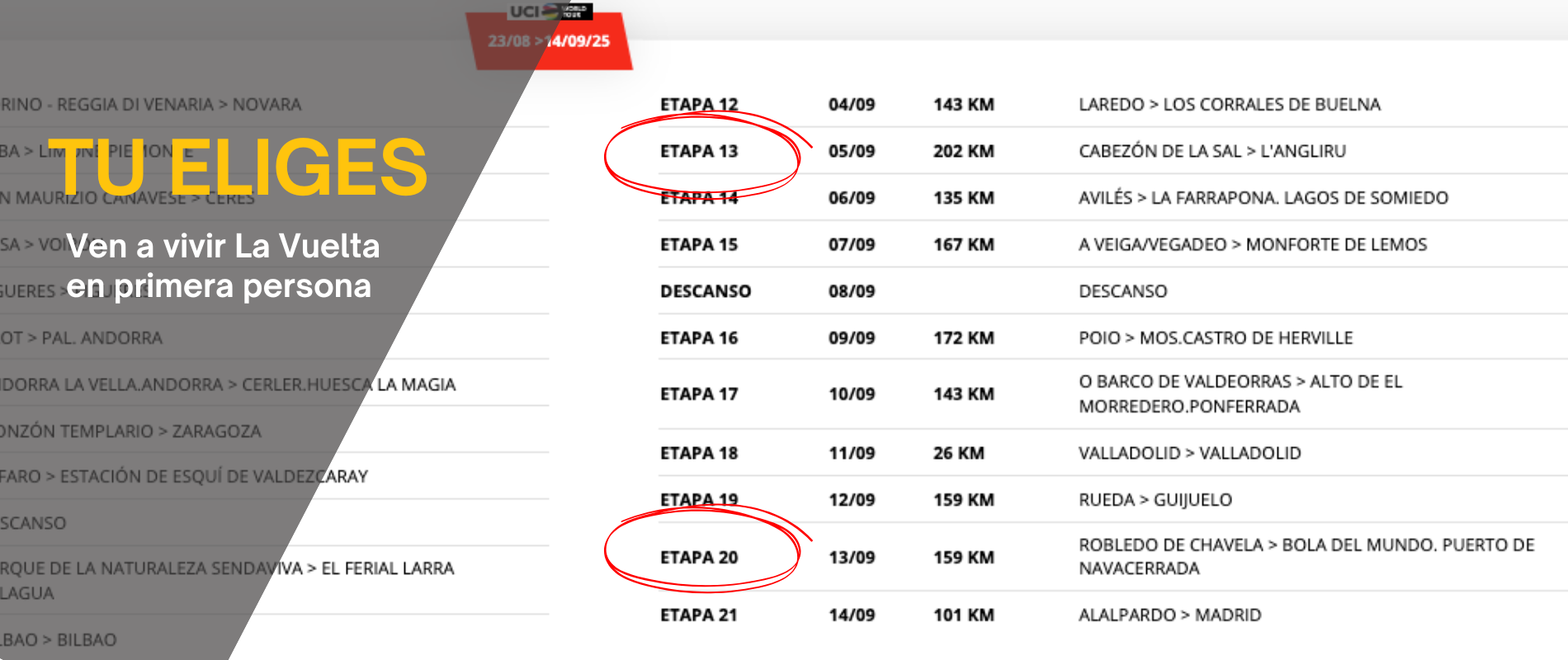Click route 'A VEIGA/VEGADEO > MONFORTE DE LEMOS'
1568x660 pixels.
click(x=1253, y=245)
